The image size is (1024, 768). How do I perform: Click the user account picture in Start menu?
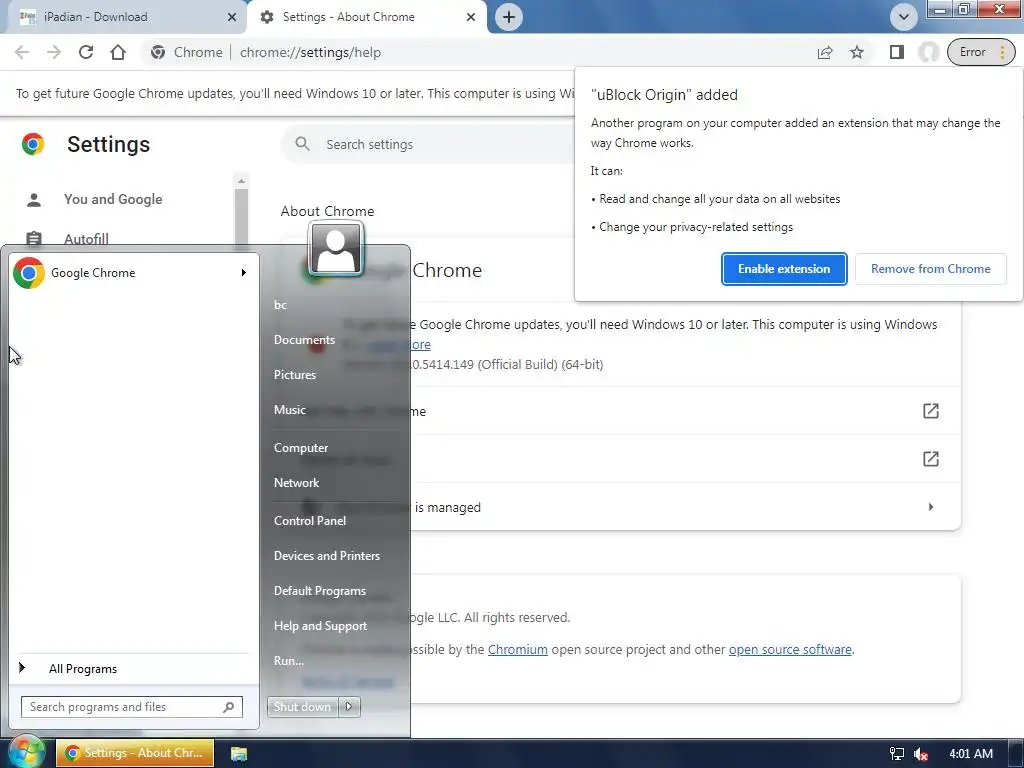336,249
